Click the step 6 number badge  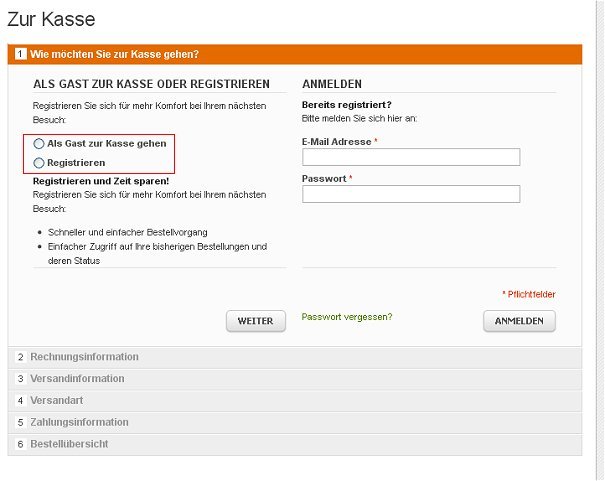tap(20, 443)
